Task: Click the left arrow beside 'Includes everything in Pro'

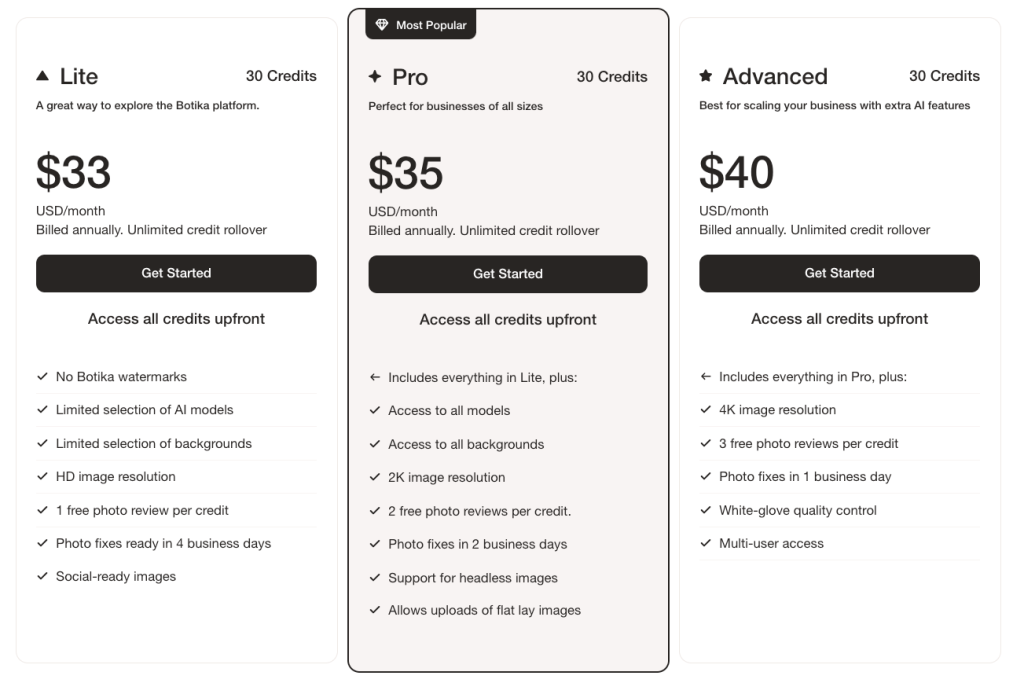Action: tap(706, 376)
